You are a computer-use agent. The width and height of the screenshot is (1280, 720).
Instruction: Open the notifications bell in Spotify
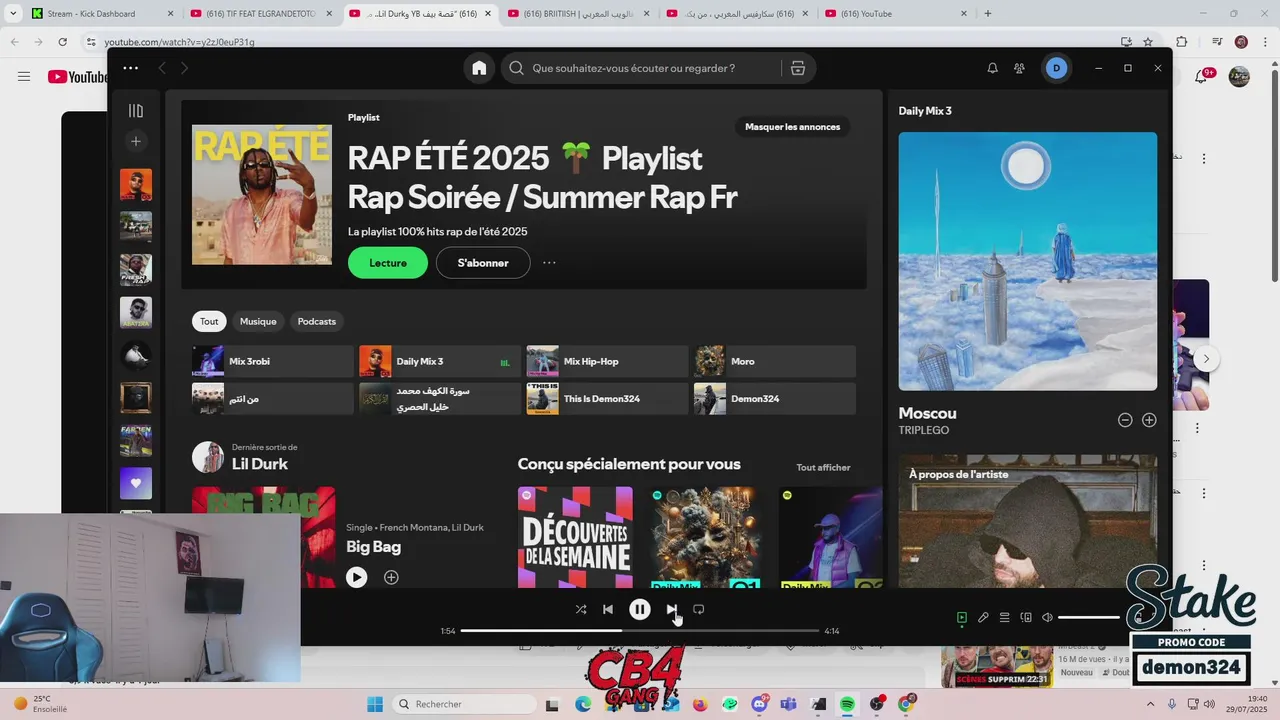[x=992, y=68]
